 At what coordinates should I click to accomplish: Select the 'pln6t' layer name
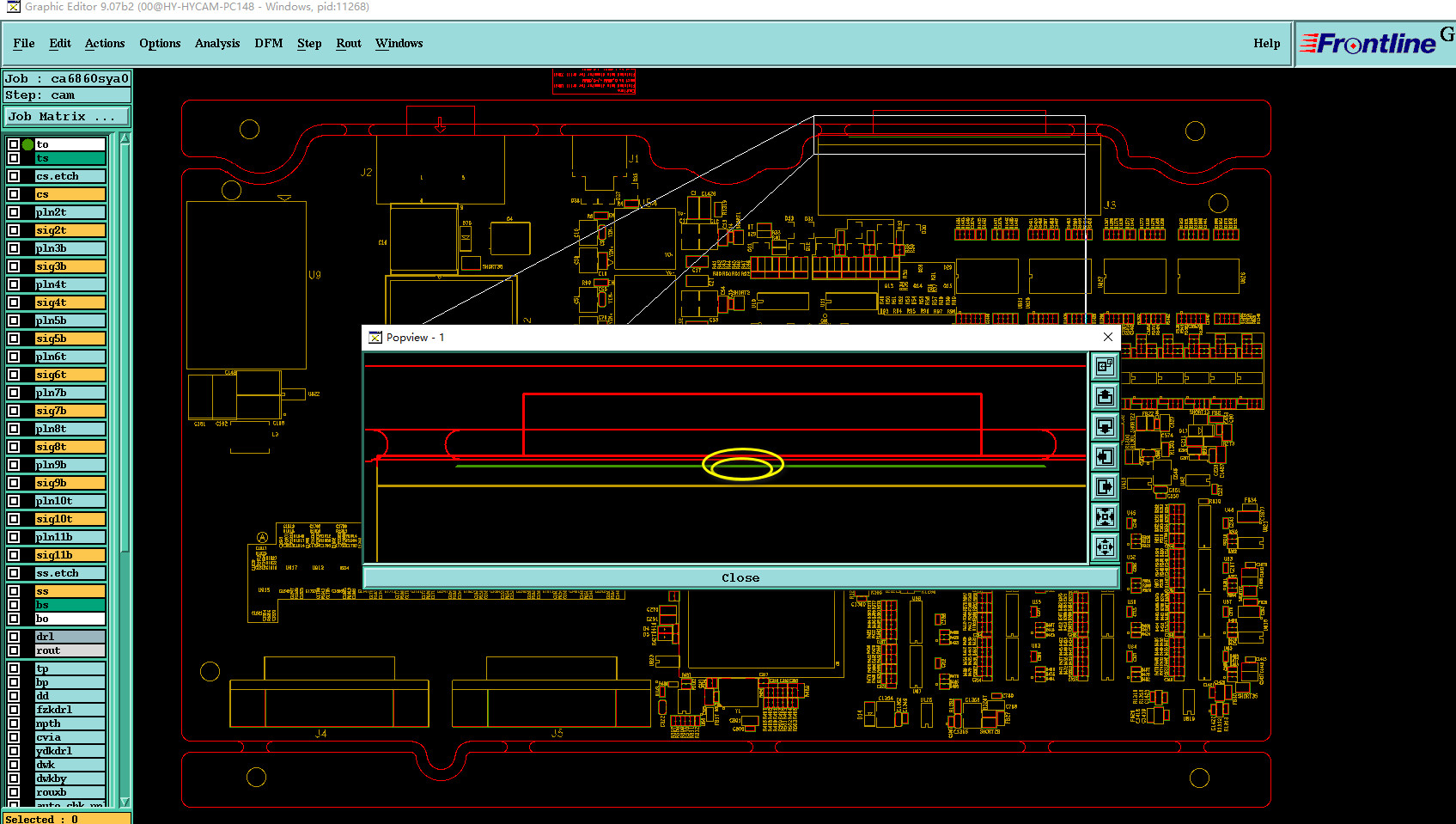(70, 357)
